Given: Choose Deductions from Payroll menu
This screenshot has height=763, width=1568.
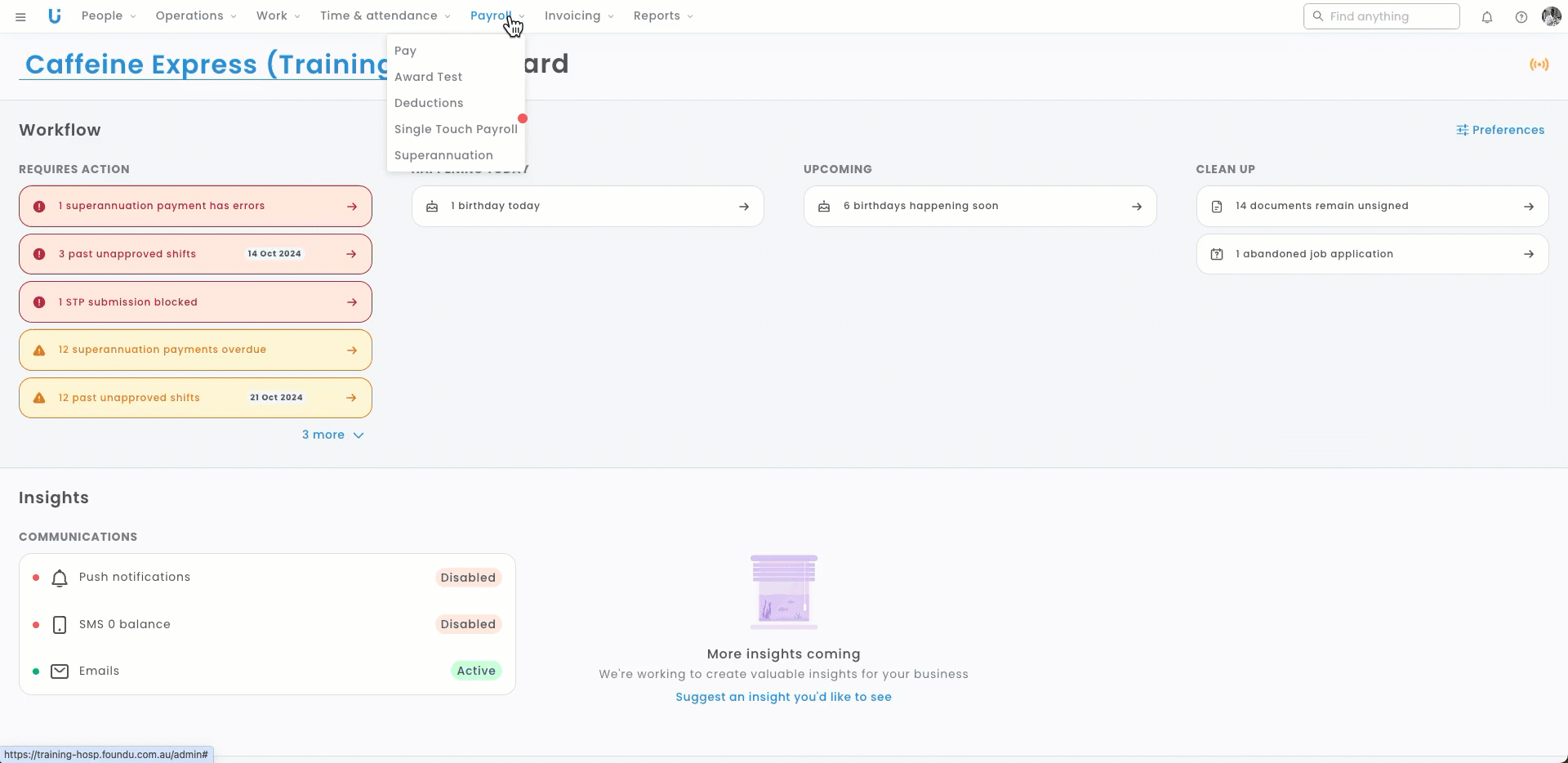Looking at the screenshot, I should 429,103.
